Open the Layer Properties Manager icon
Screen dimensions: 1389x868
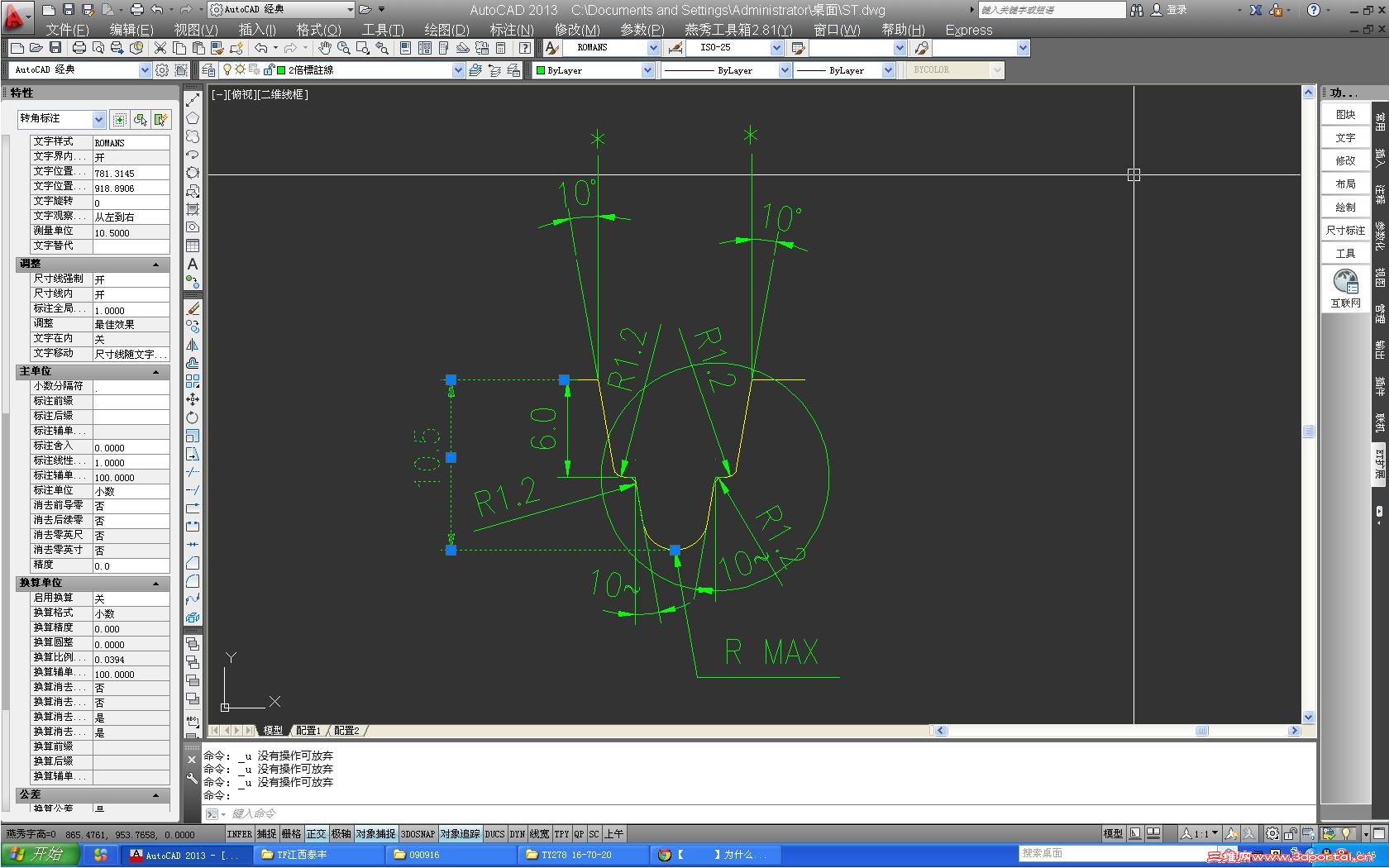pyautogui.click(x=209, y=70)
